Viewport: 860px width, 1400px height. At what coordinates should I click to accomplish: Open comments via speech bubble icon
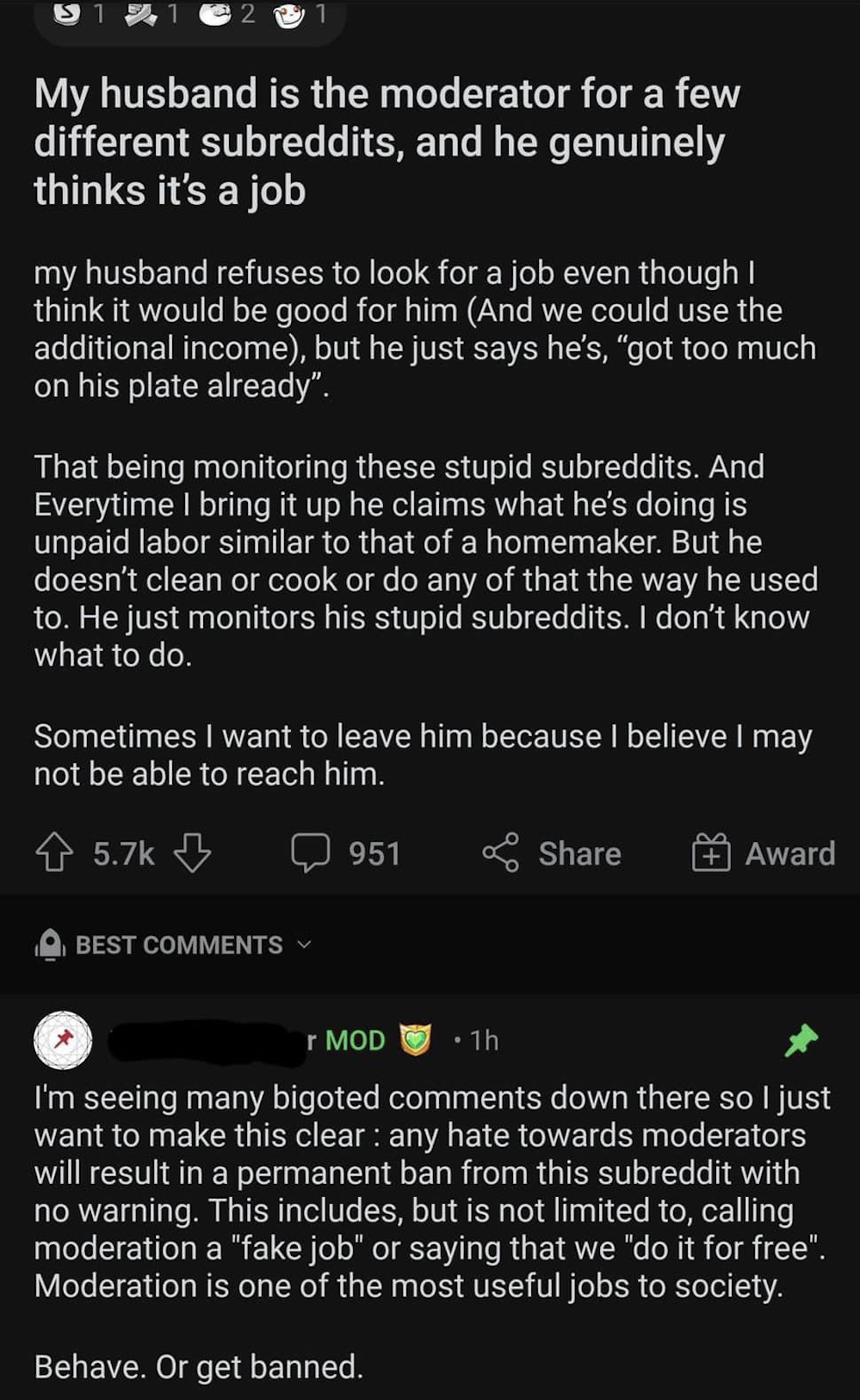pyautogui.click(x=310, y=852)
